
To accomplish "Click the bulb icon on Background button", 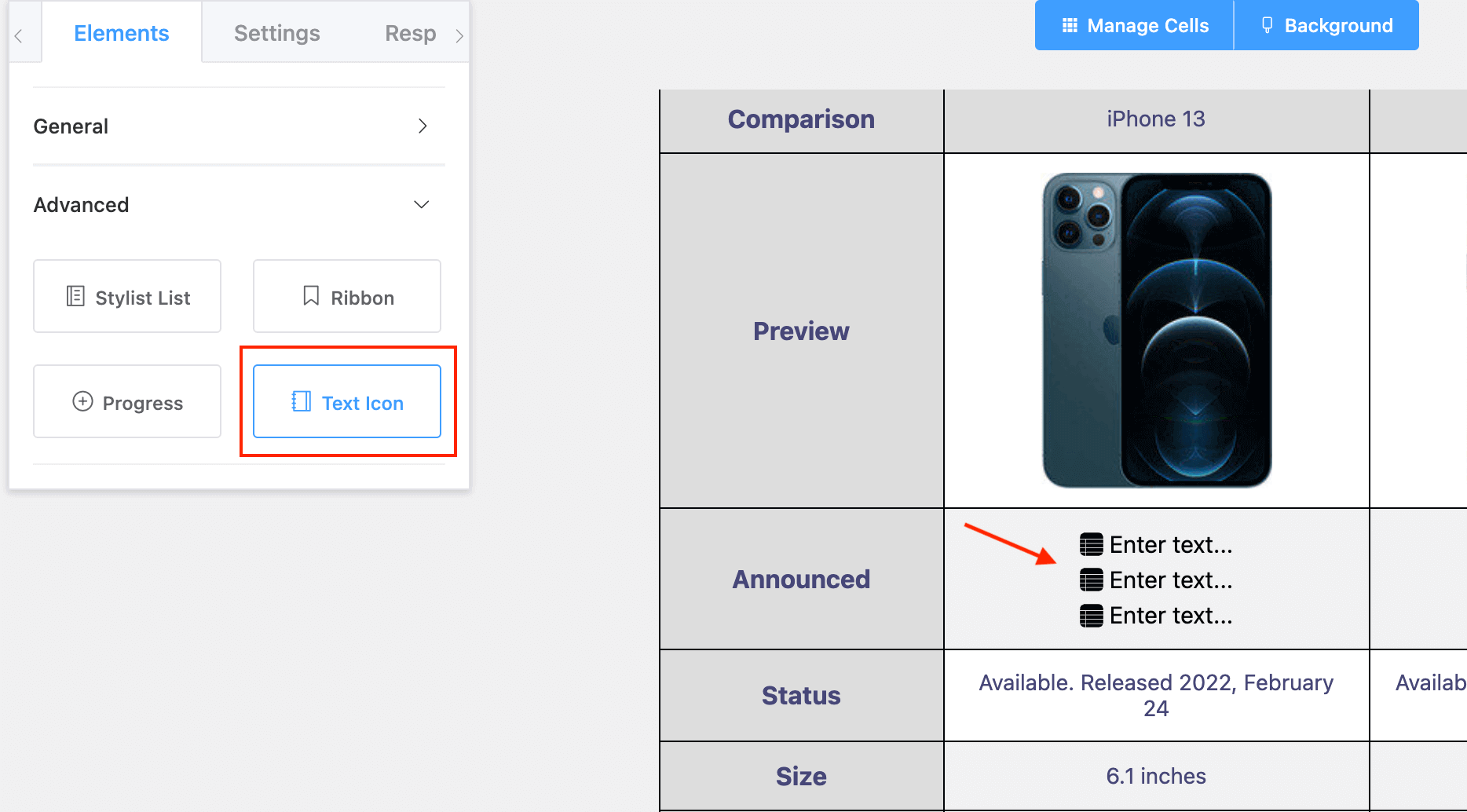I will click(1266, 25).
